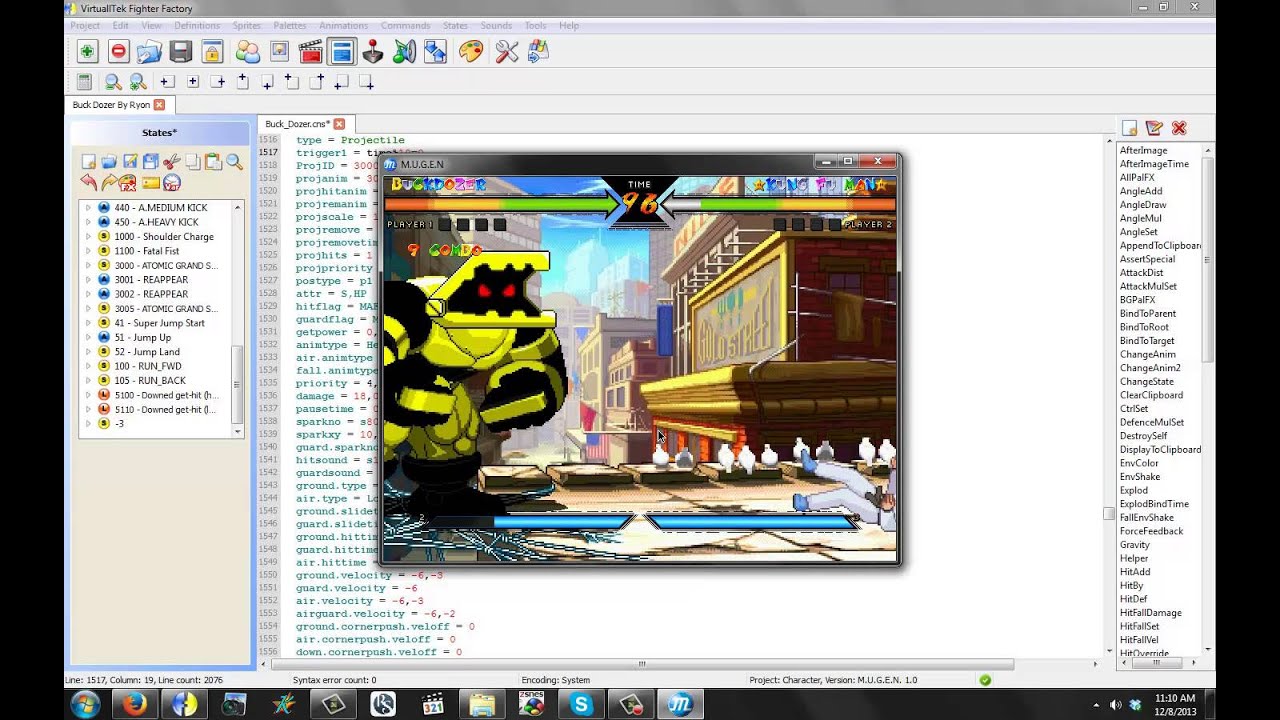
Task: Choose EnvShake in controller list
Action: click(x=1140, y=477)
